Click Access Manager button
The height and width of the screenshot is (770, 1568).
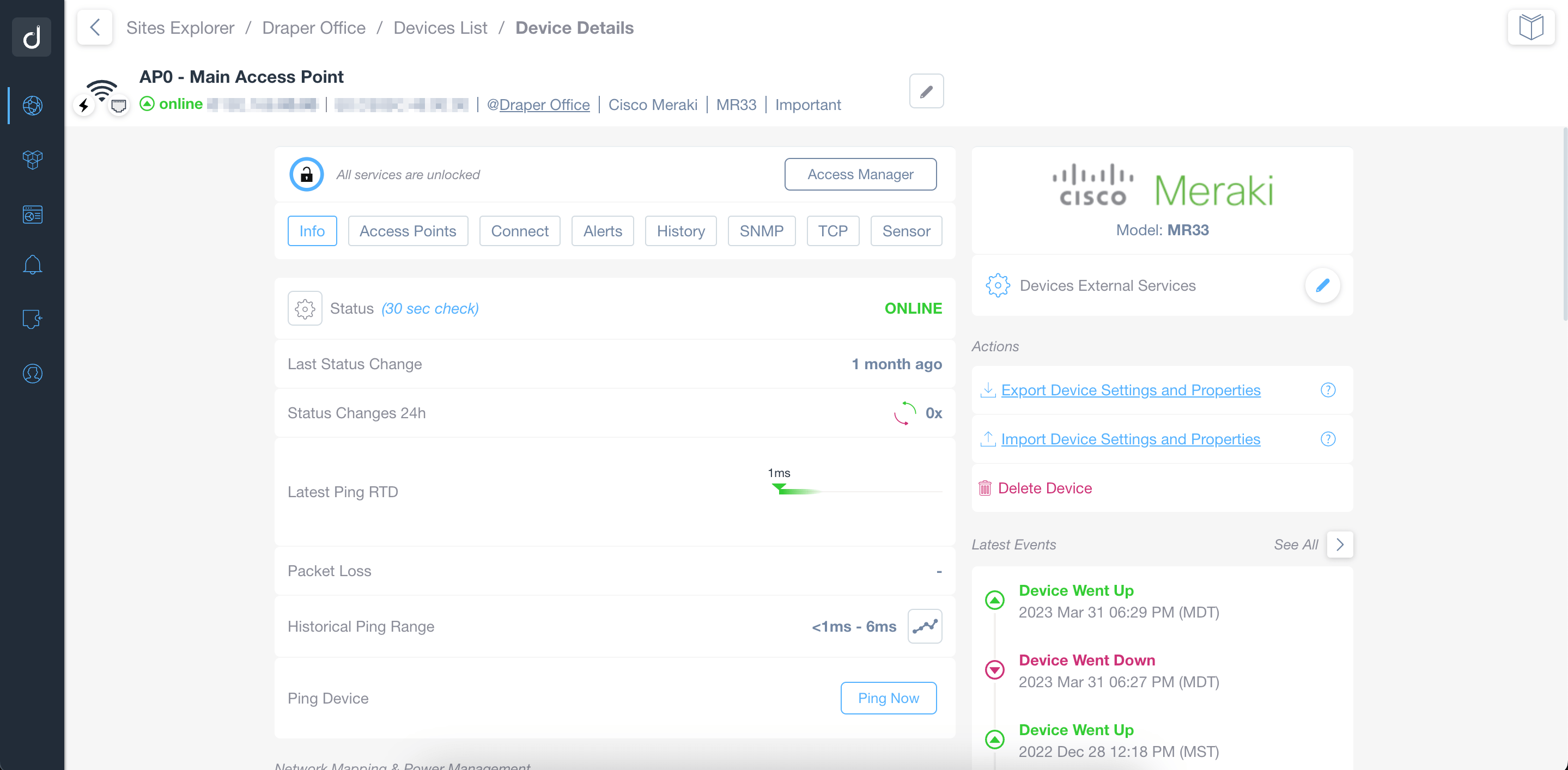(860, 174)
